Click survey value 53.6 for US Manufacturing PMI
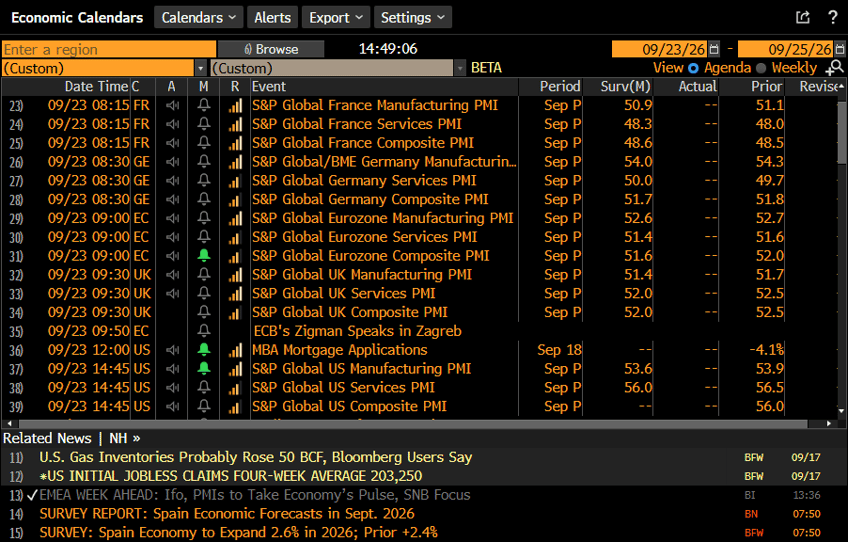Screen dimensions: 848x542 point(638,369)
